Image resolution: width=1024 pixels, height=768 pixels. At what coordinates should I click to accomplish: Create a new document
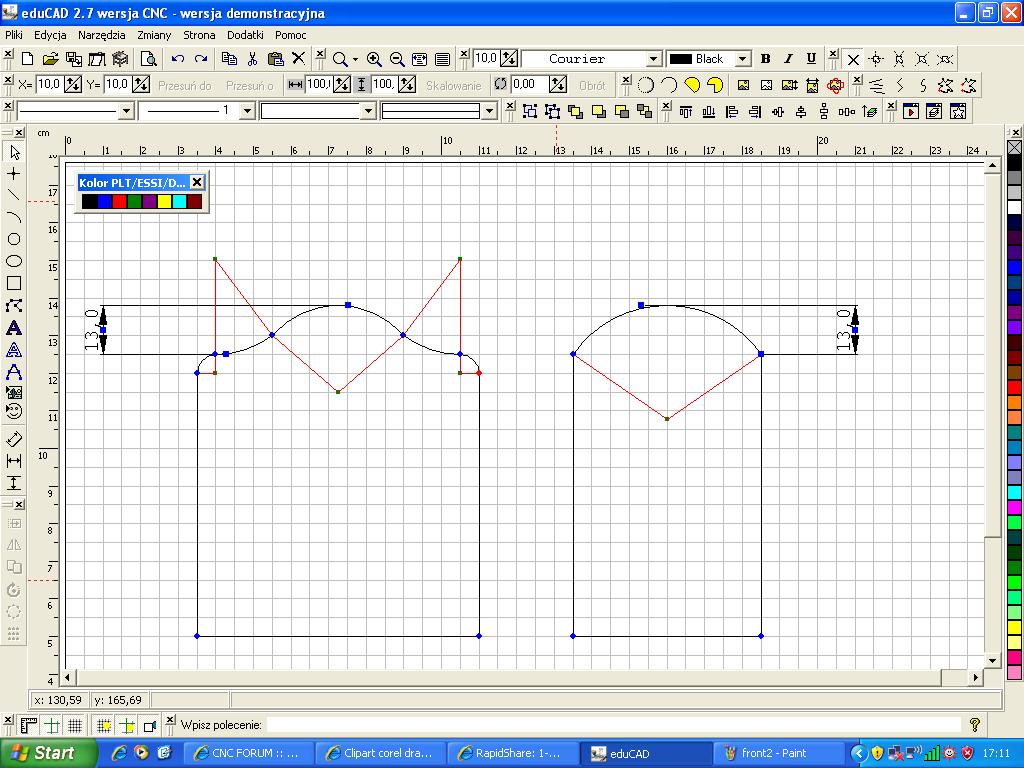pyautogui.click(x=27, y=59)
